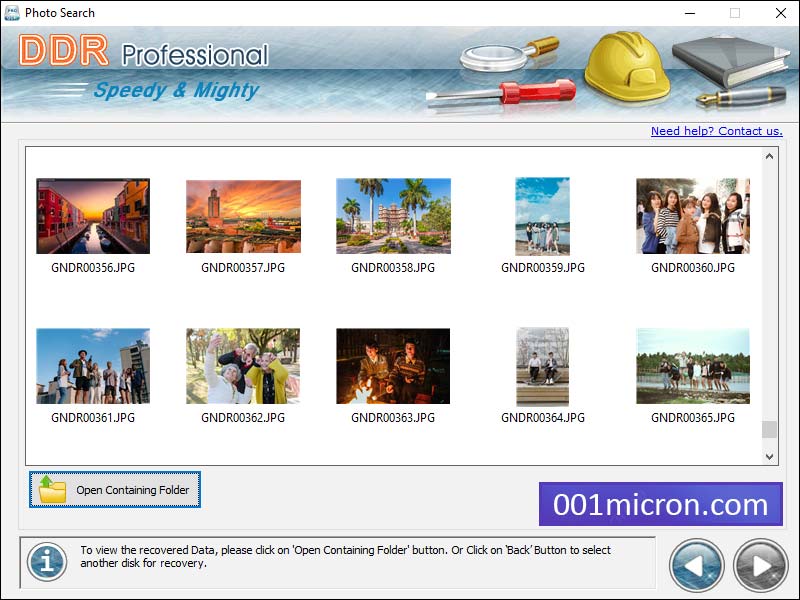Screen dimensions: 800x600
Task: Select the GNDR00362.JPG selfie image
Action: point(242,366)
